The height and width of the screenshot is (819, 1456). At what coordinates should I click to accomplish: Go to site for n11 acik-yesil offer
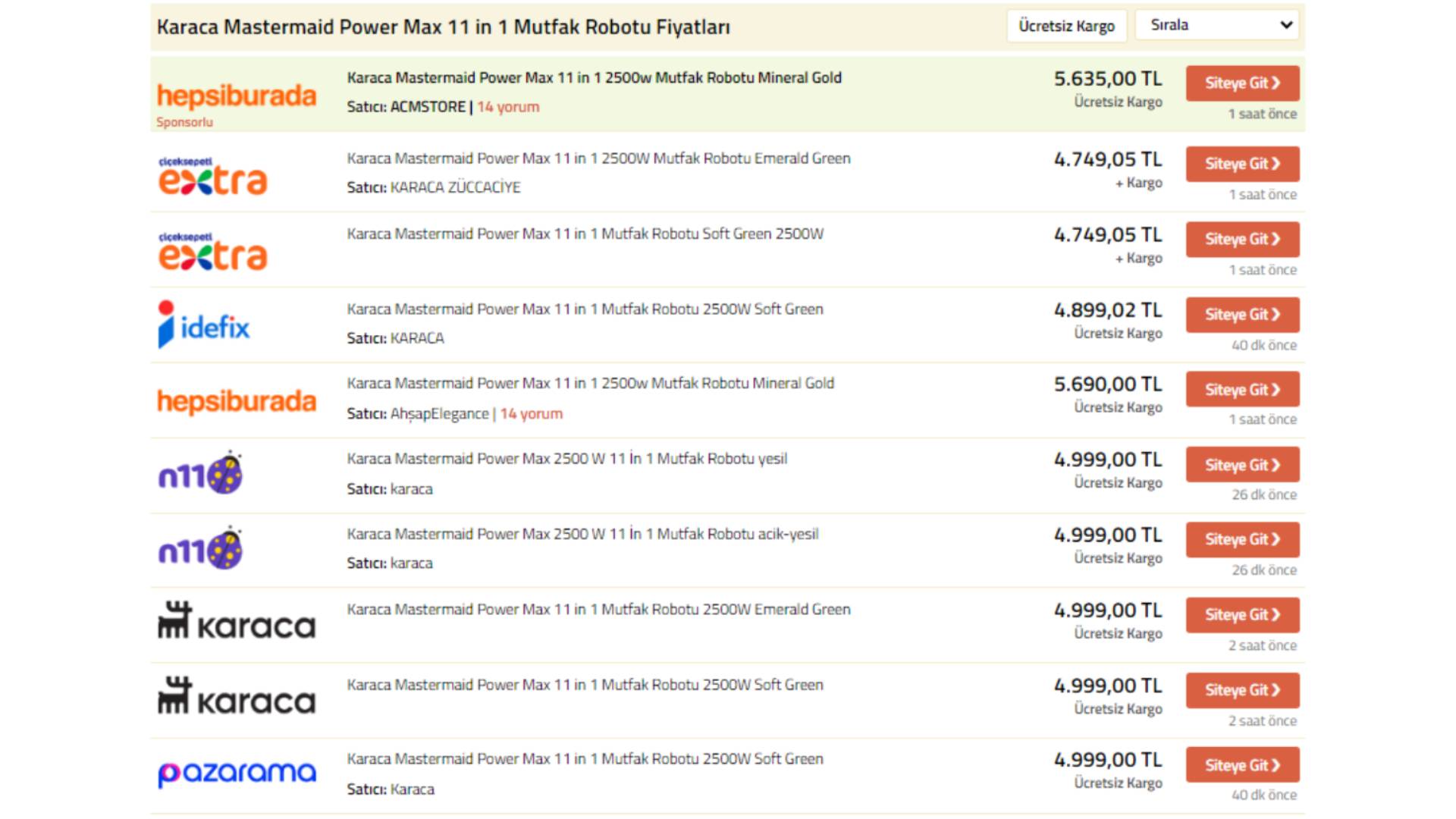coord(1243,539)
